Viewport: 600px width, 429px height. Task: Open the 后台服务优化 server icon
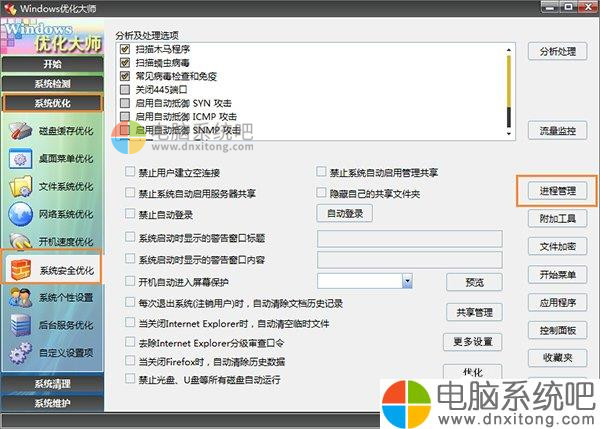20,325
